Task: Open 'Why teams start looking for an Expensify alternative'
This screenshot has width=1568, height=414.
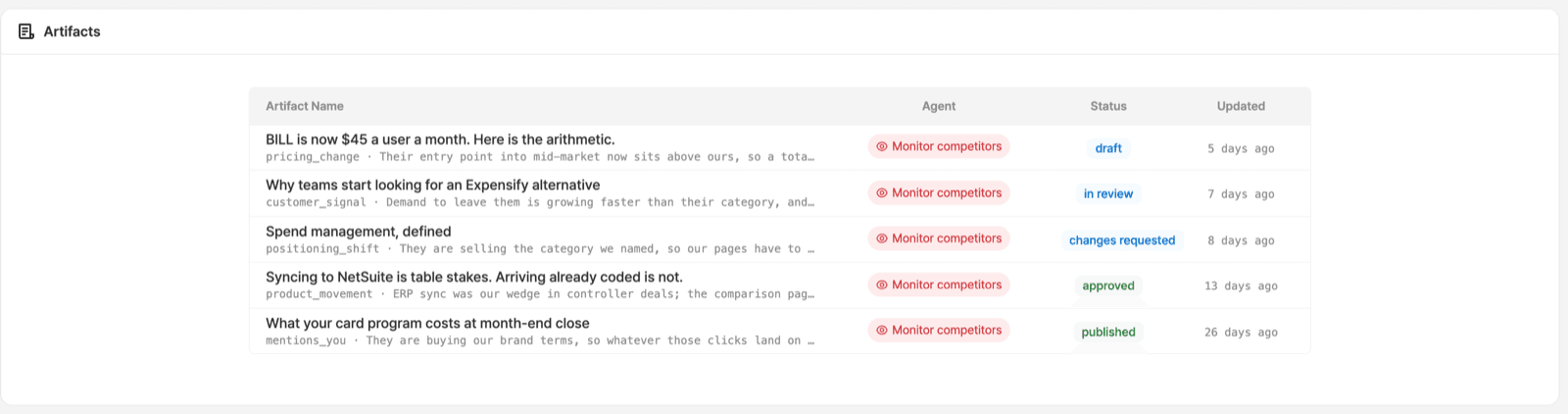Action: pos(432,184)
